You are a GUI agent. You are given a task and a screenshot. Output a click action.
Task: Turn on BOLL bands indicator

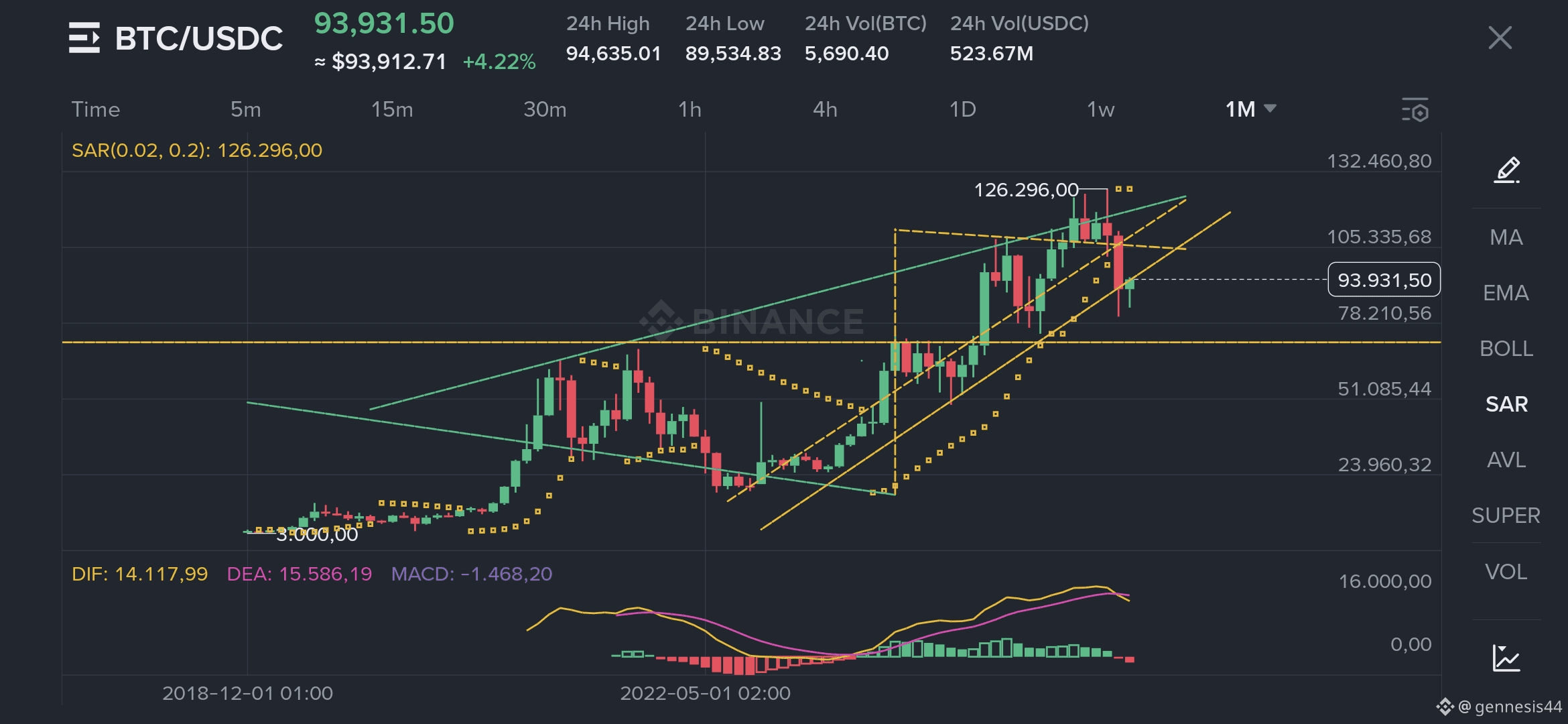click(1506, 349)
